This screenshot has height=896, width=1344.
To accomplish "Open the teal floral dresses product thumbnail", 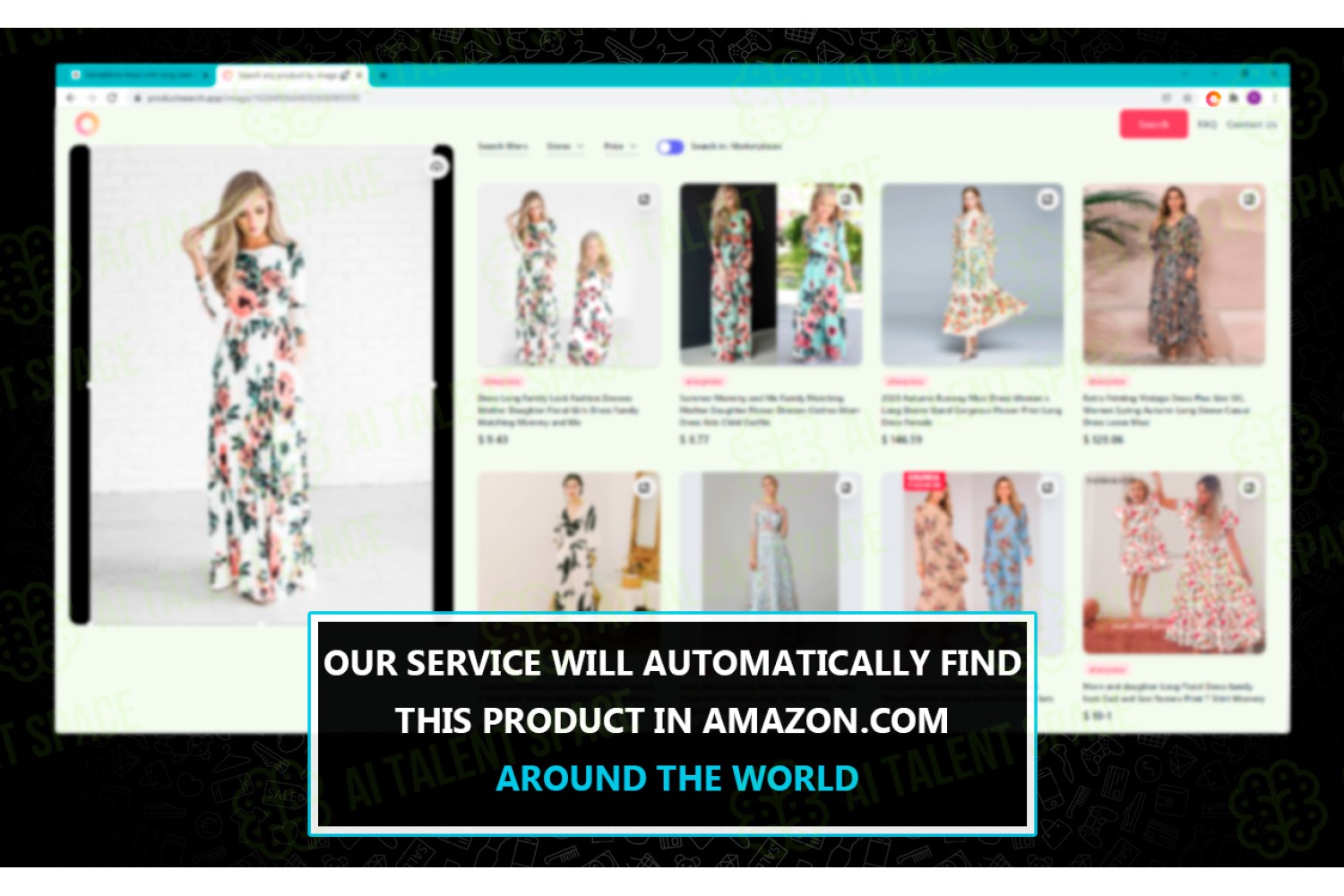I will (771, 275).
